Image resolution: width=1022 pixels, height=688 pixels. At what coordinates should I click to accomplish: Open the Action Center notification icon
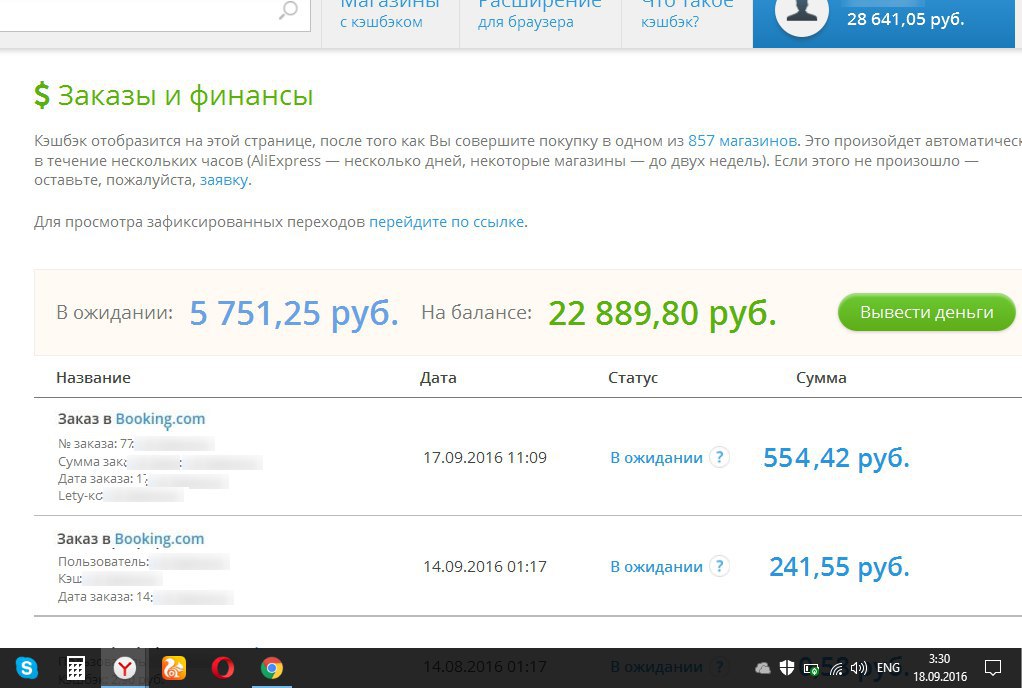[x=993, y=668]
